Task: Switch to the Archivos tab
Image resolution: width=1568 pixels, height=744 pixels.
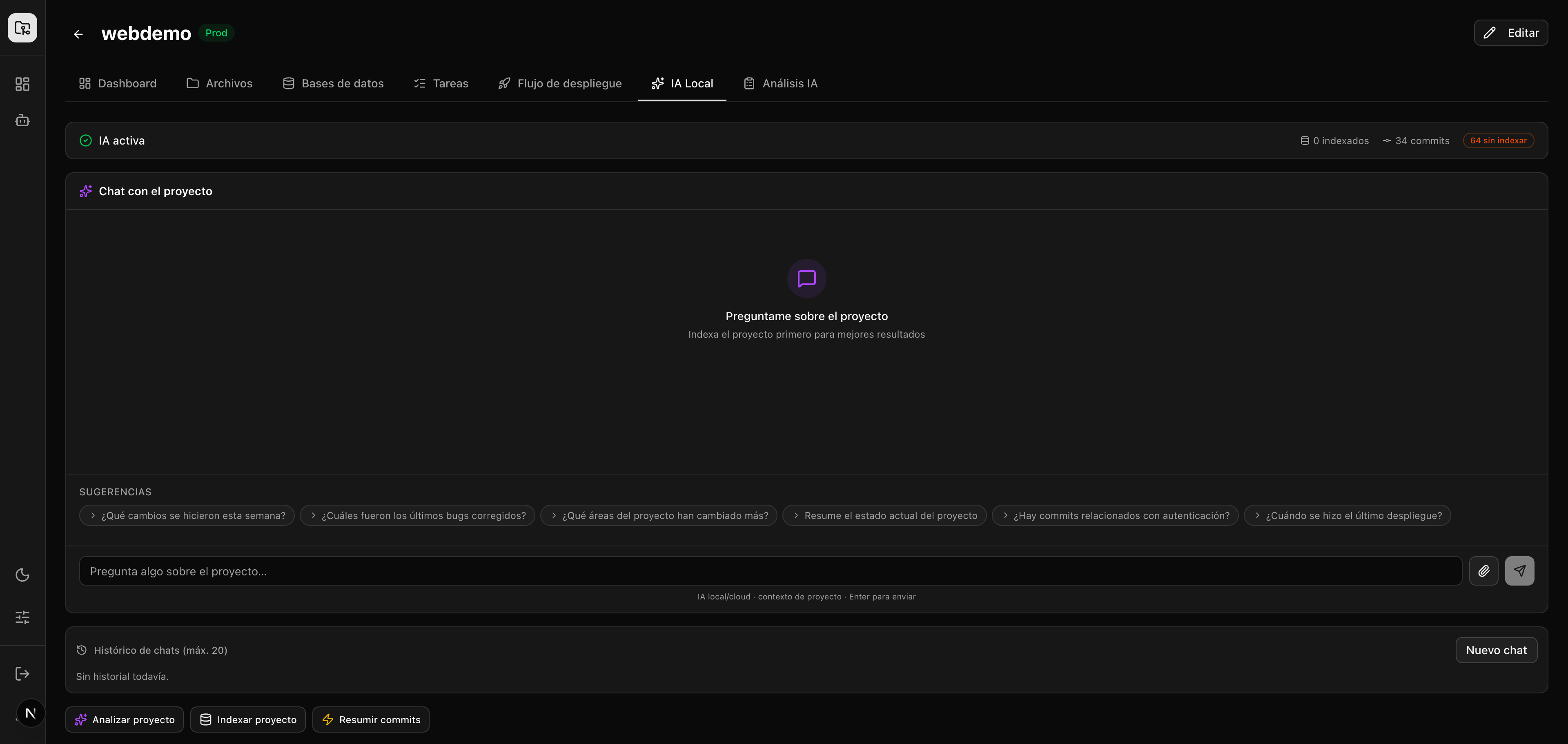Action: [x=219, y=83]
